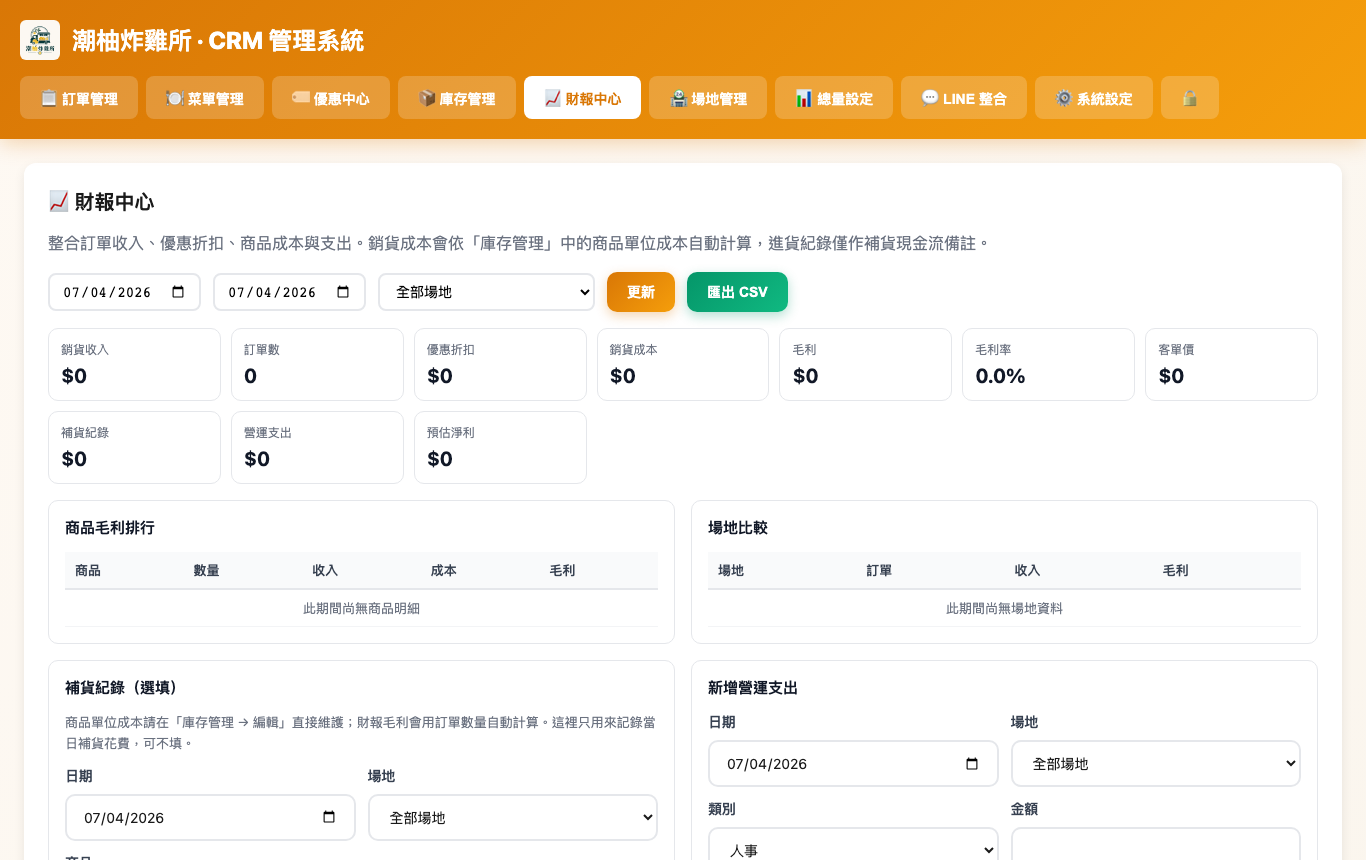Open the 庫存管理 tab
Viewport: 1366px width, 860px height.
pos(457,98)
